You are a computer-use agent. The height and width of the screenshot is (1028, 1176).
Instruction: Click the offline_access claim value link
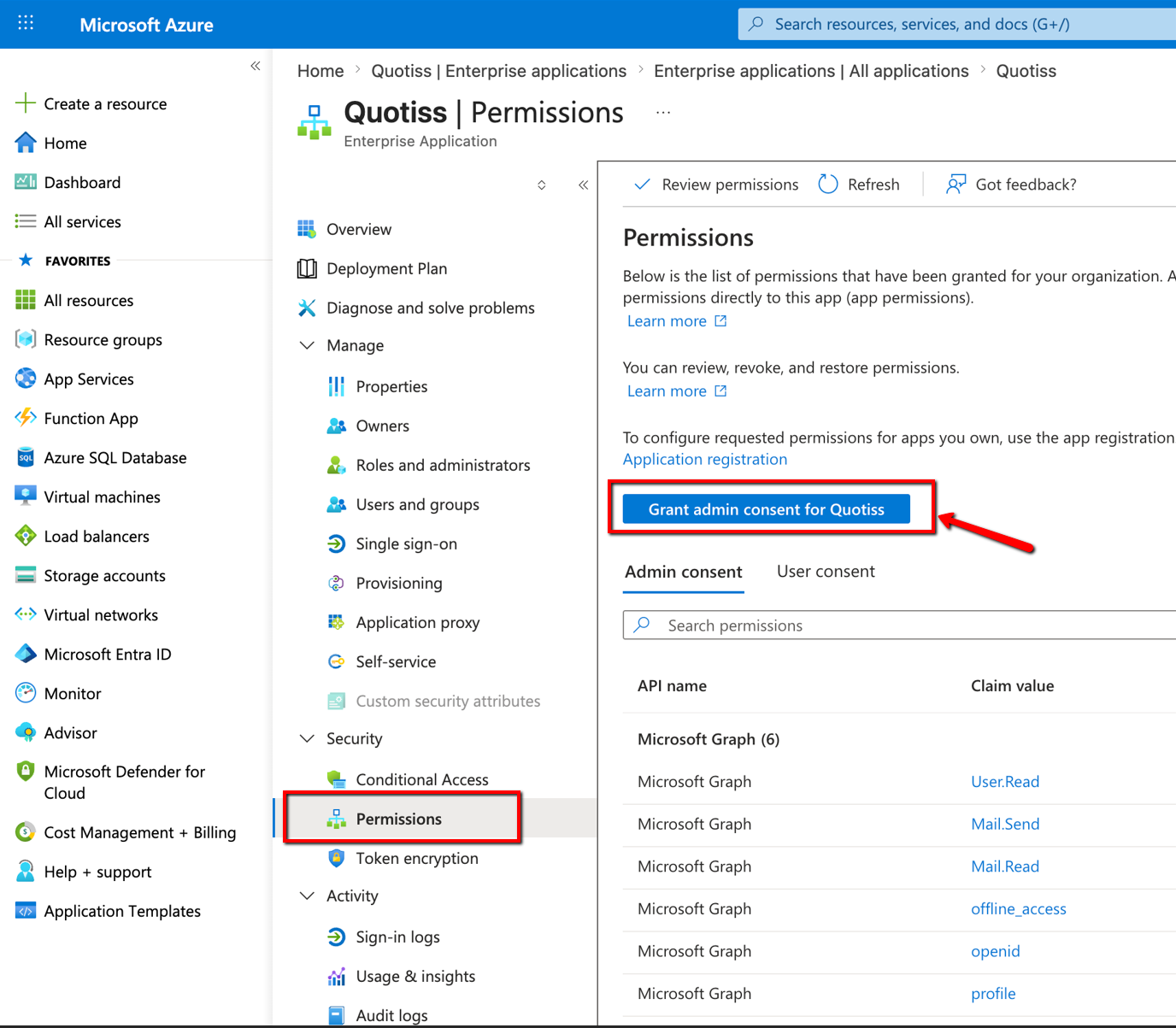point(1019,908)
